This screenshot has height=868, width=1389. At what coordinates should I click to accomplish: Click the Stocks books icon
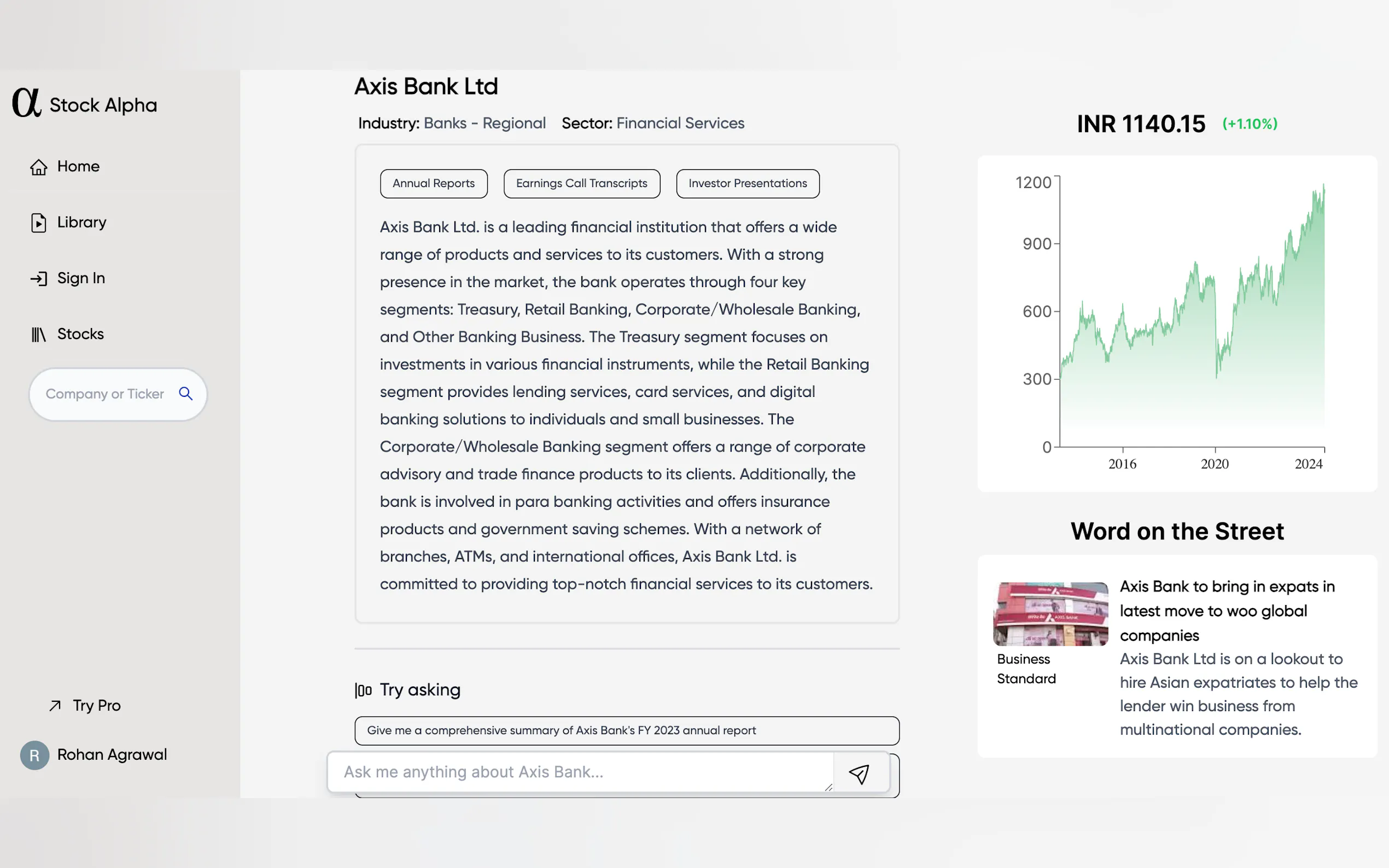coord(38,335)
